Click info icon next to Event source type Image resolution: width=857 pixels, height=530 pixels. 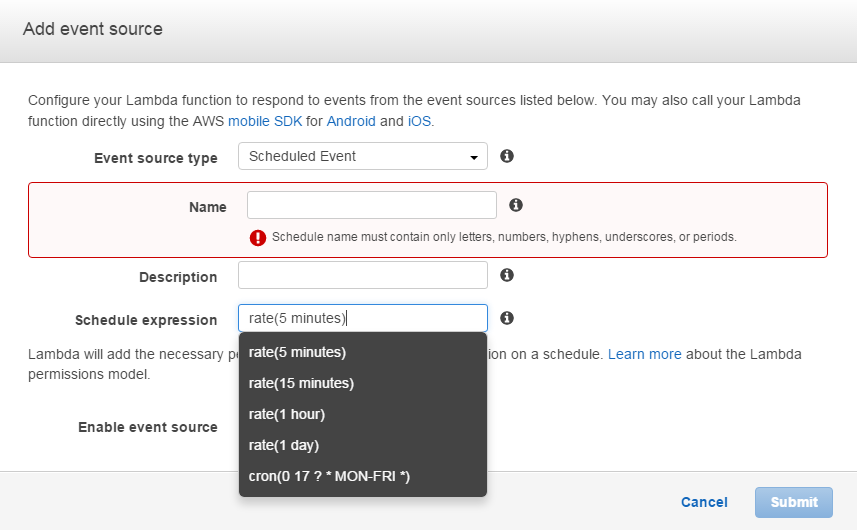click(507, 156)
